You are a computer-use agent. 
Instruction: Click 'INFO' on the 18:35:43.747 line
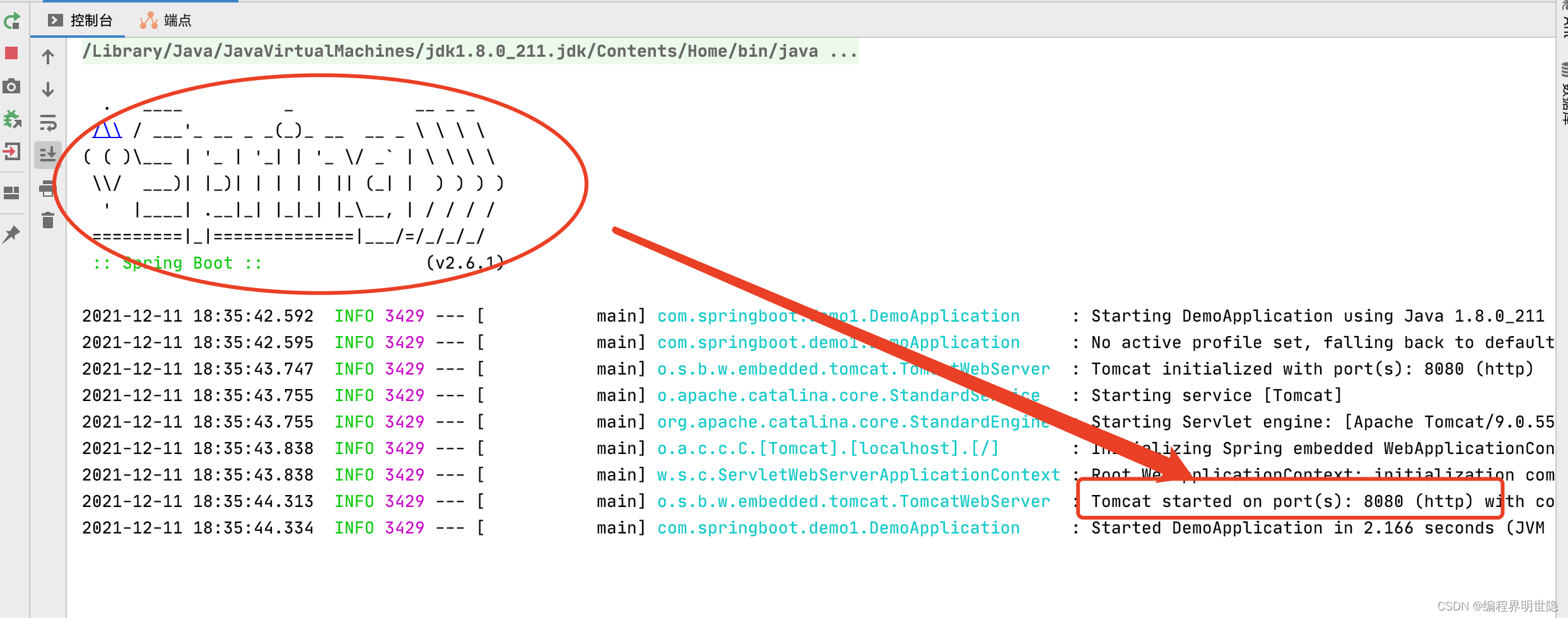[x=354, y=369]
